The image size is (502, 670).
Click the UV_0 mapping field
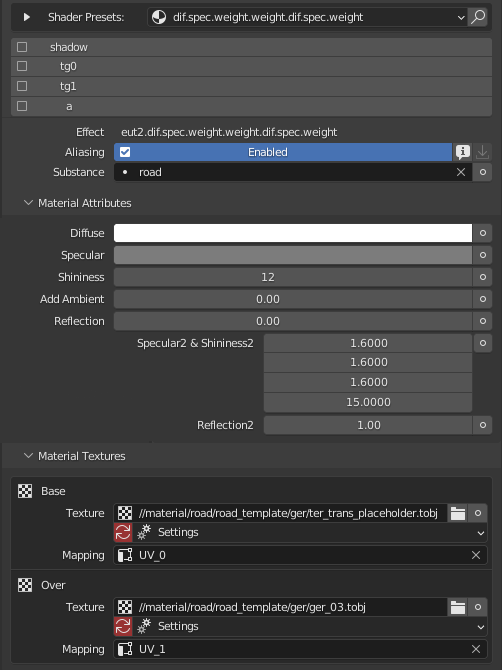(300, 555)
